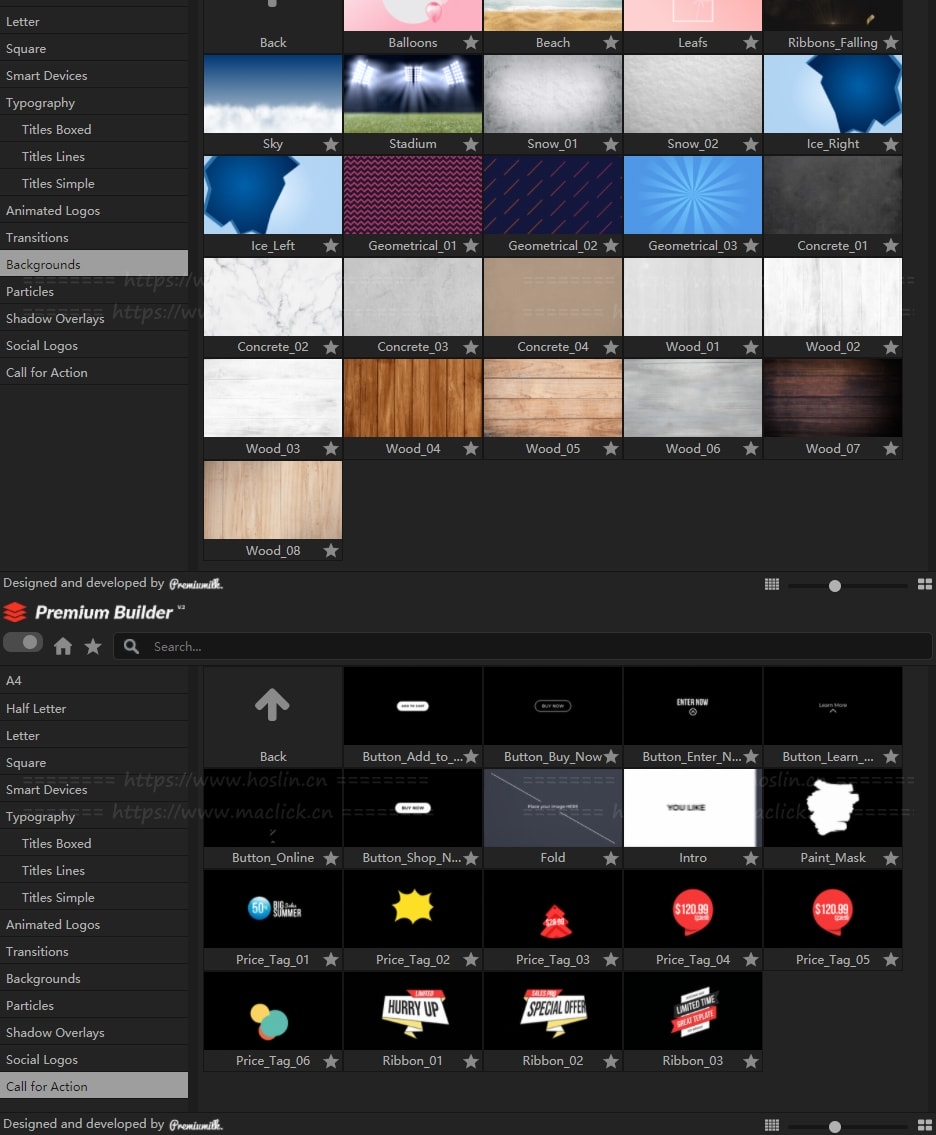Click the magnifier icon in the search field
The image size is (936, 1135).
[132, 647]
